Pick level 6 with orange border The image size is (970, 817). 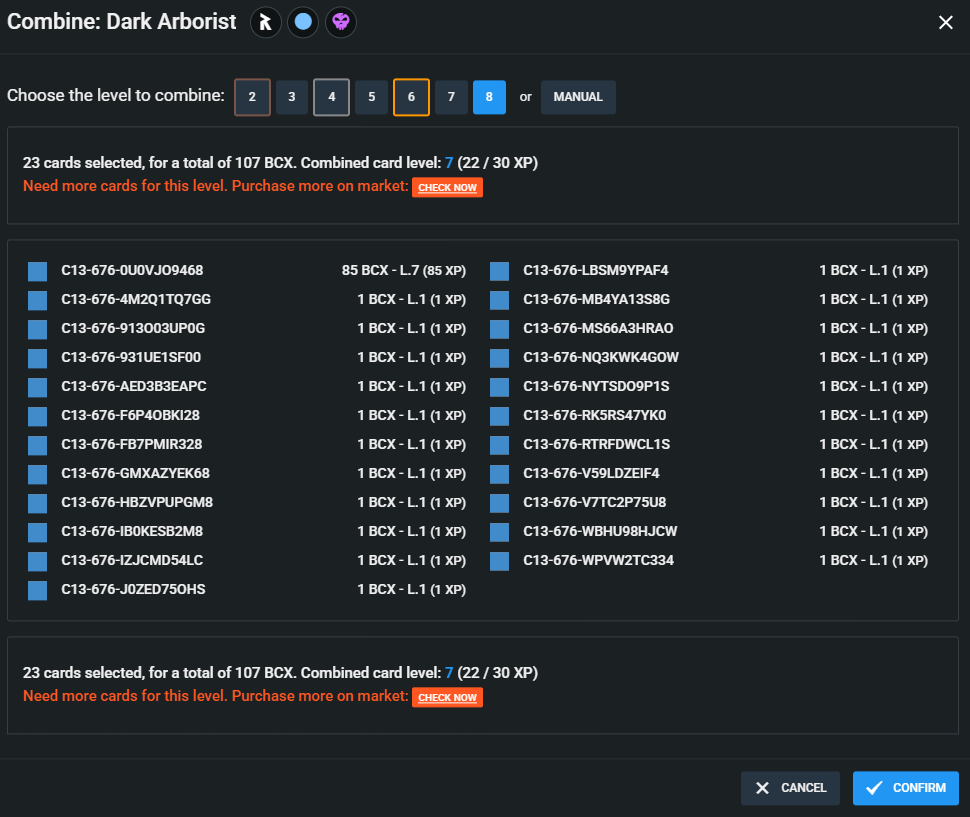tap(411, 97)
